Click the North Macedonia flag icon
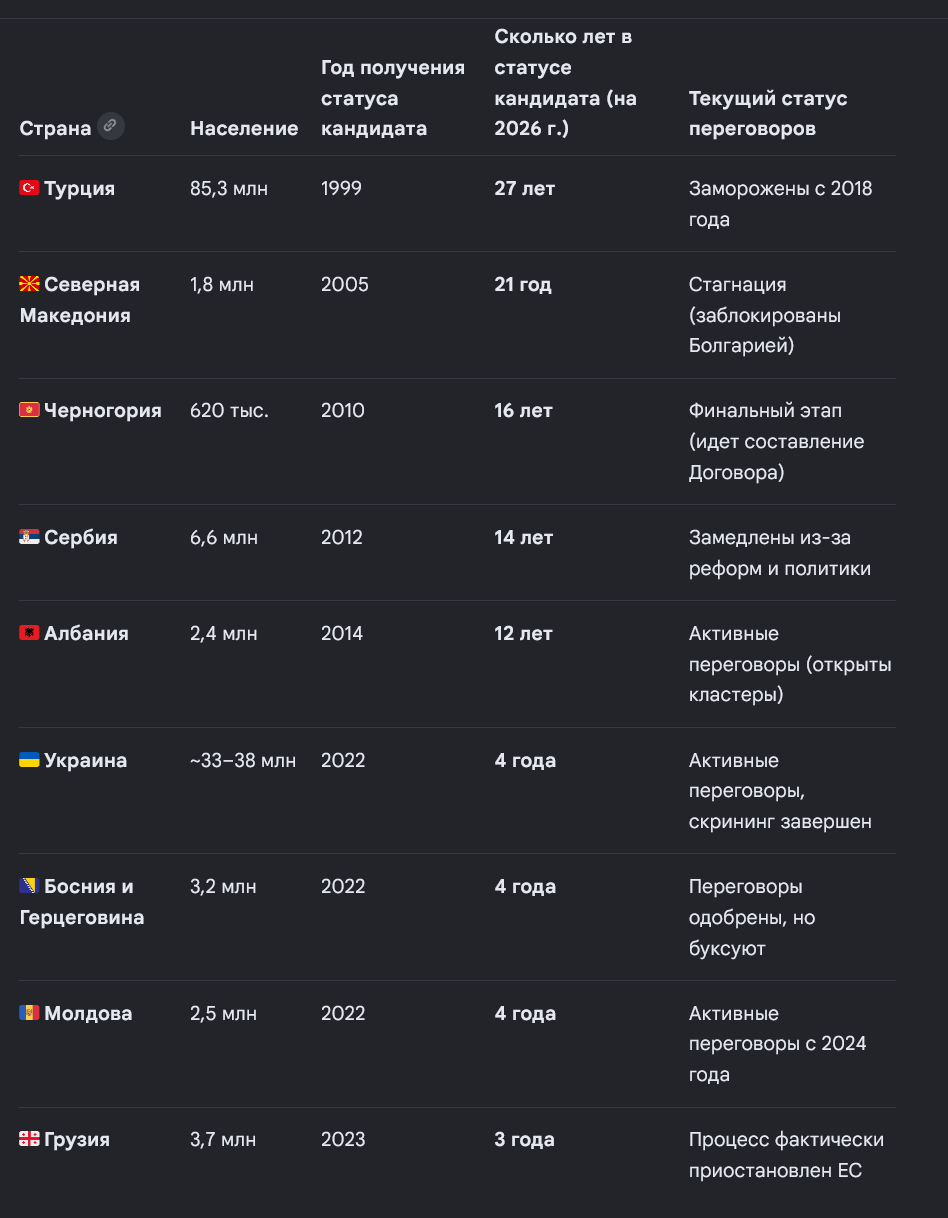This screenshot has height=1218, width=948. point(29,284)
